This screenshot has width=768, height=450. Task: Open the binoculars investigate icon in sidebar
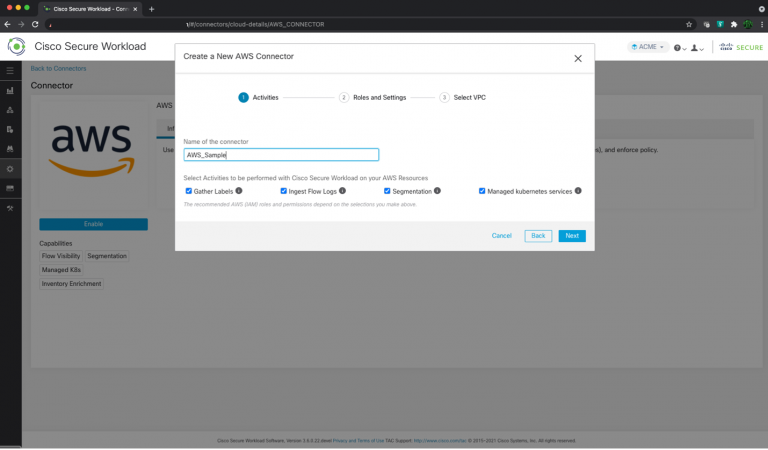pyautogui.click(x=10, y=149)
